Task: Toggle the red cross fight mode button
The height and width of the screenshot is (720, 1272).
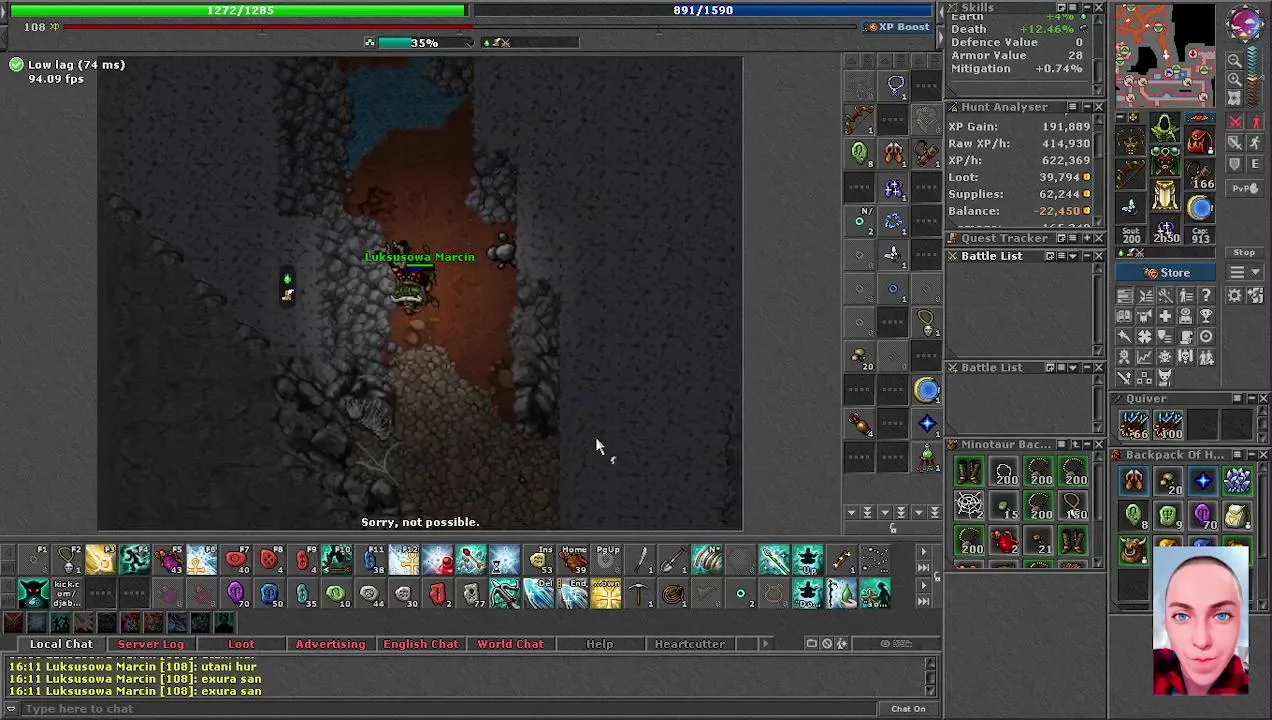Action: pyautogui.click(x=1235, y=121)
